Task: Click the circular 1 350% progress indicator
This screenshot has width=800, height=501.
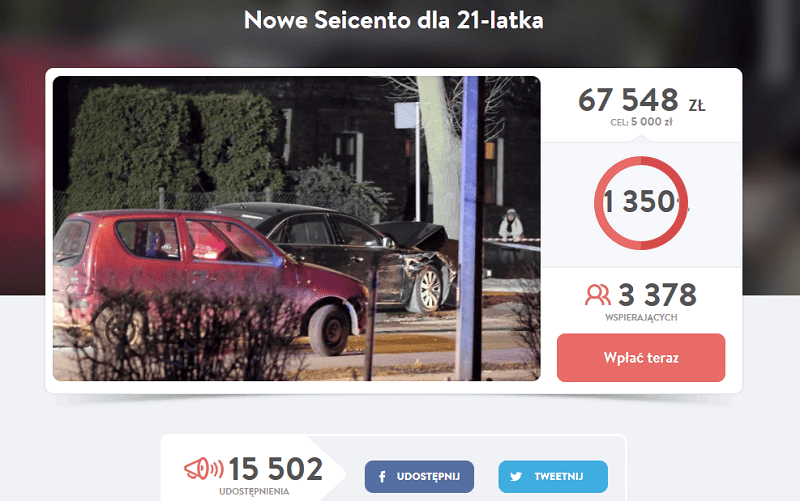Action: (x=641, y=203)
